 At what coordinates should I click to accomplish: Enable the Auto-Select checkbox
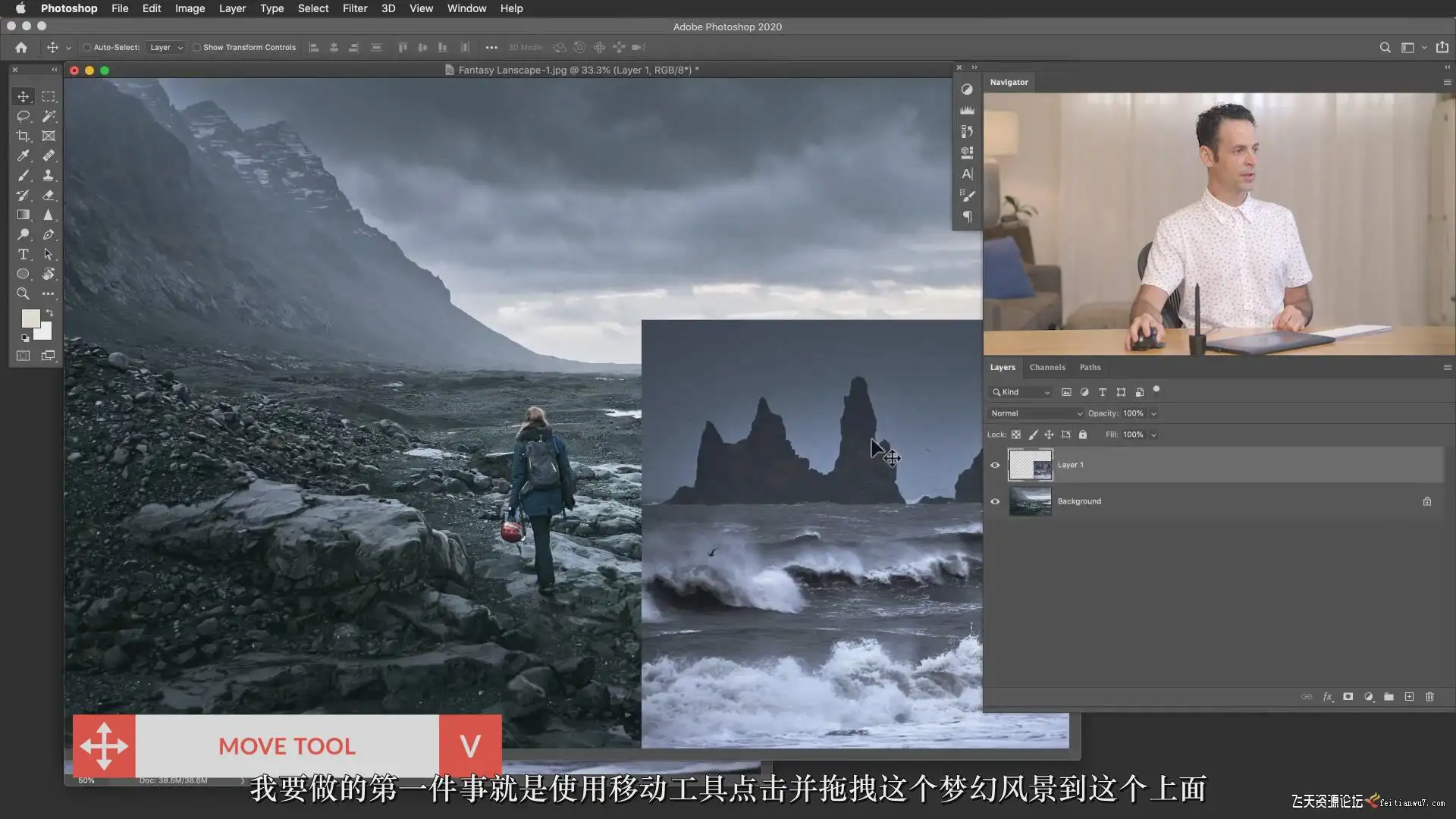pos(87,47)
